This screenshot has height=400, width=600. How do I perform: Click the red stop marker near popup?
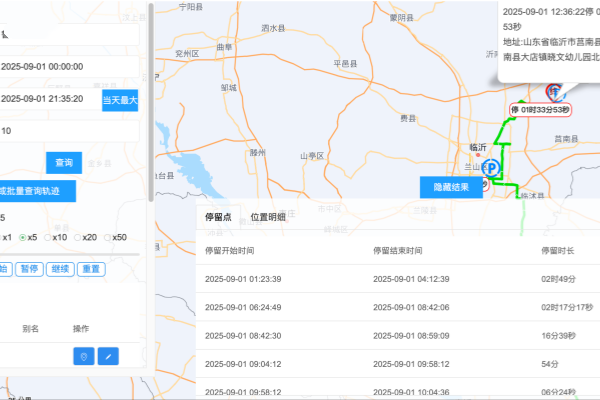(x=554, y=92)
